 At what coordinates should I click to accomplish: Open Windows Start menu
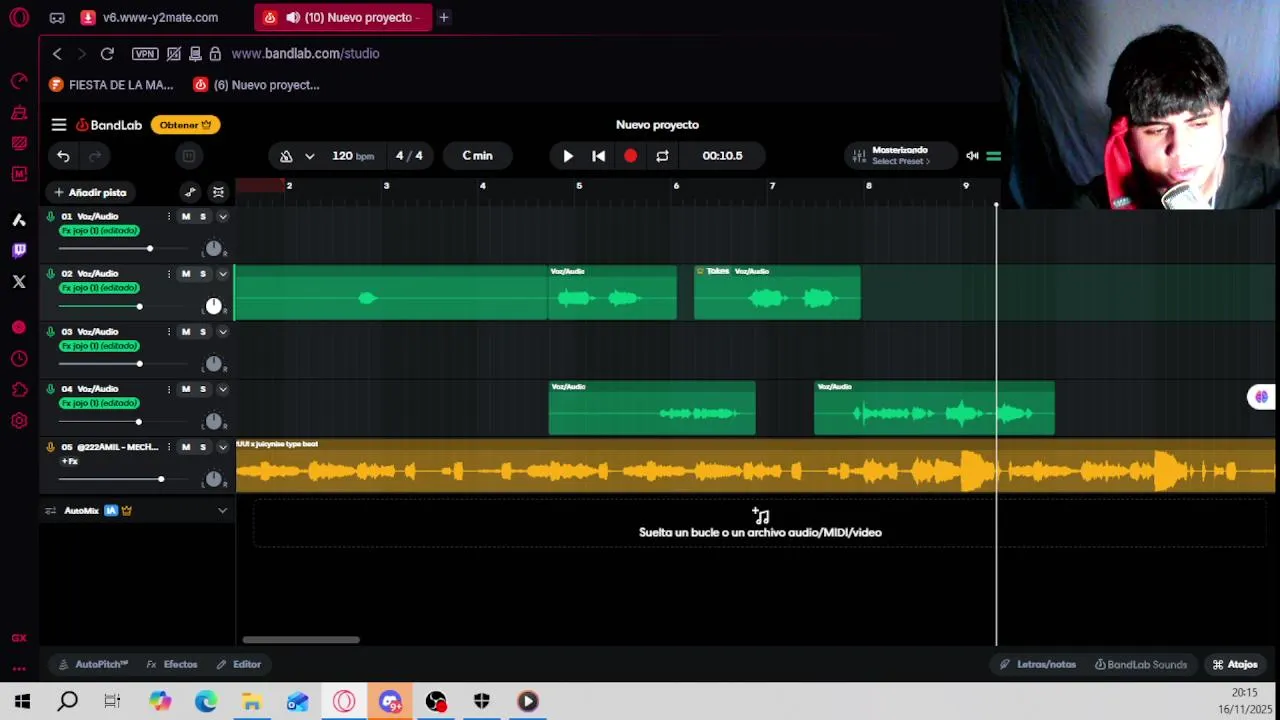click(22, 702)
